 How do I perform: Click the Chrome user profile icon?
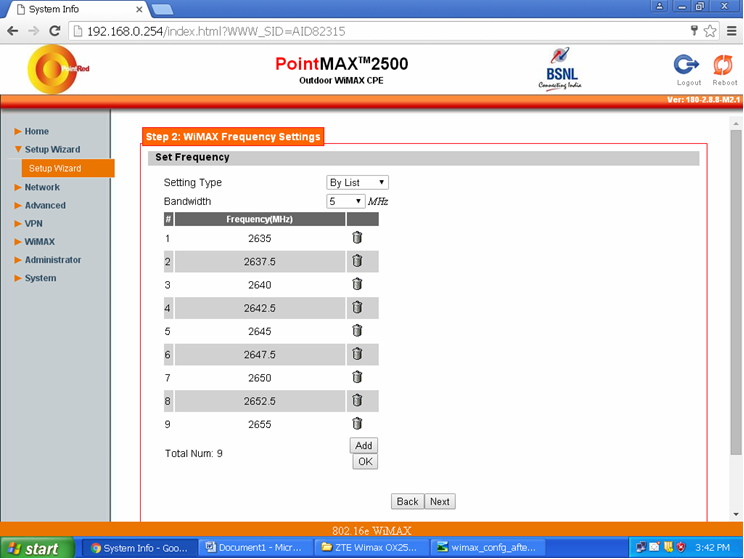click(659, 6)
